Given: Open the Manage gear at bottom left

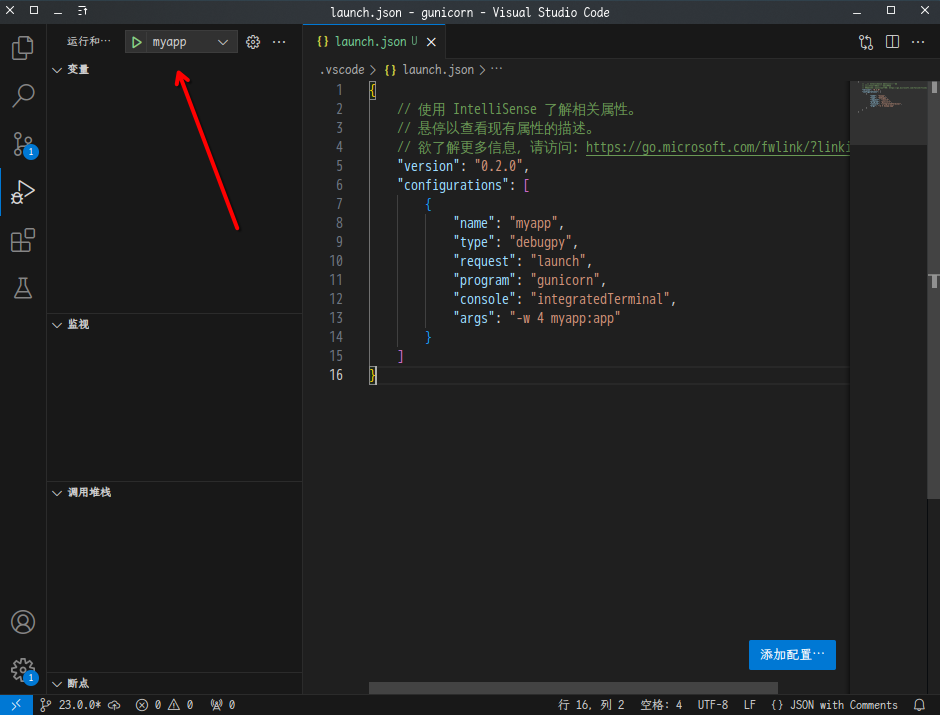Looking at the screenshot, I should tap(22, 669).
